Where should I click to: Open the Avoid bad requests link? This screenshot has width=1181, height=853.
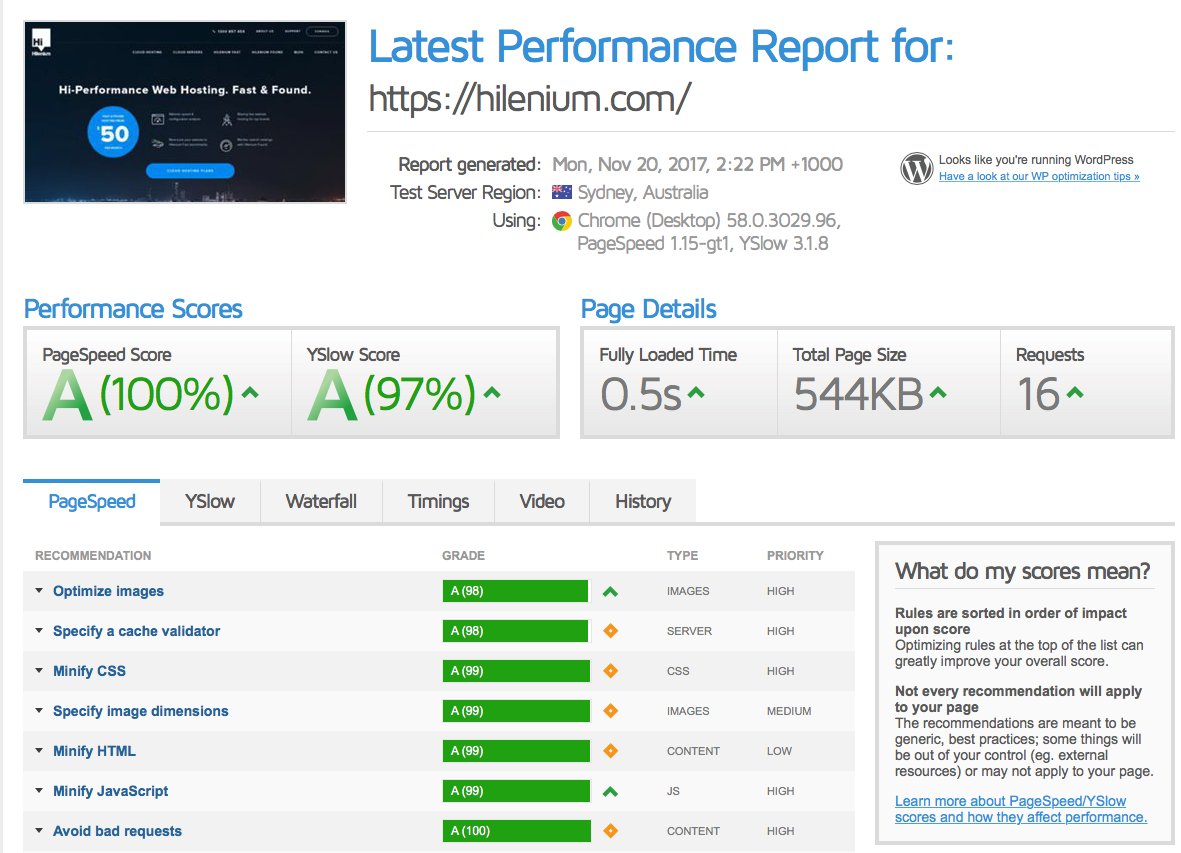(x=117, y=830)
